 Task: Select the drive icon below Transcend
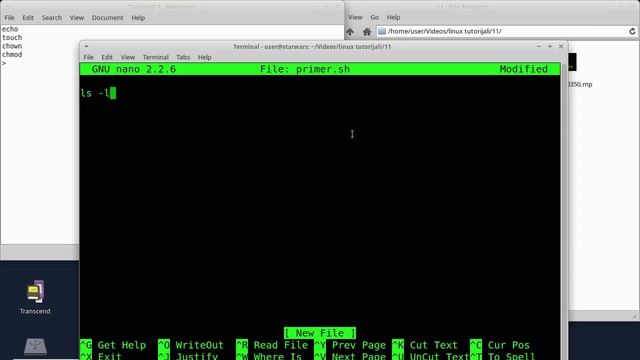[35, 347]
